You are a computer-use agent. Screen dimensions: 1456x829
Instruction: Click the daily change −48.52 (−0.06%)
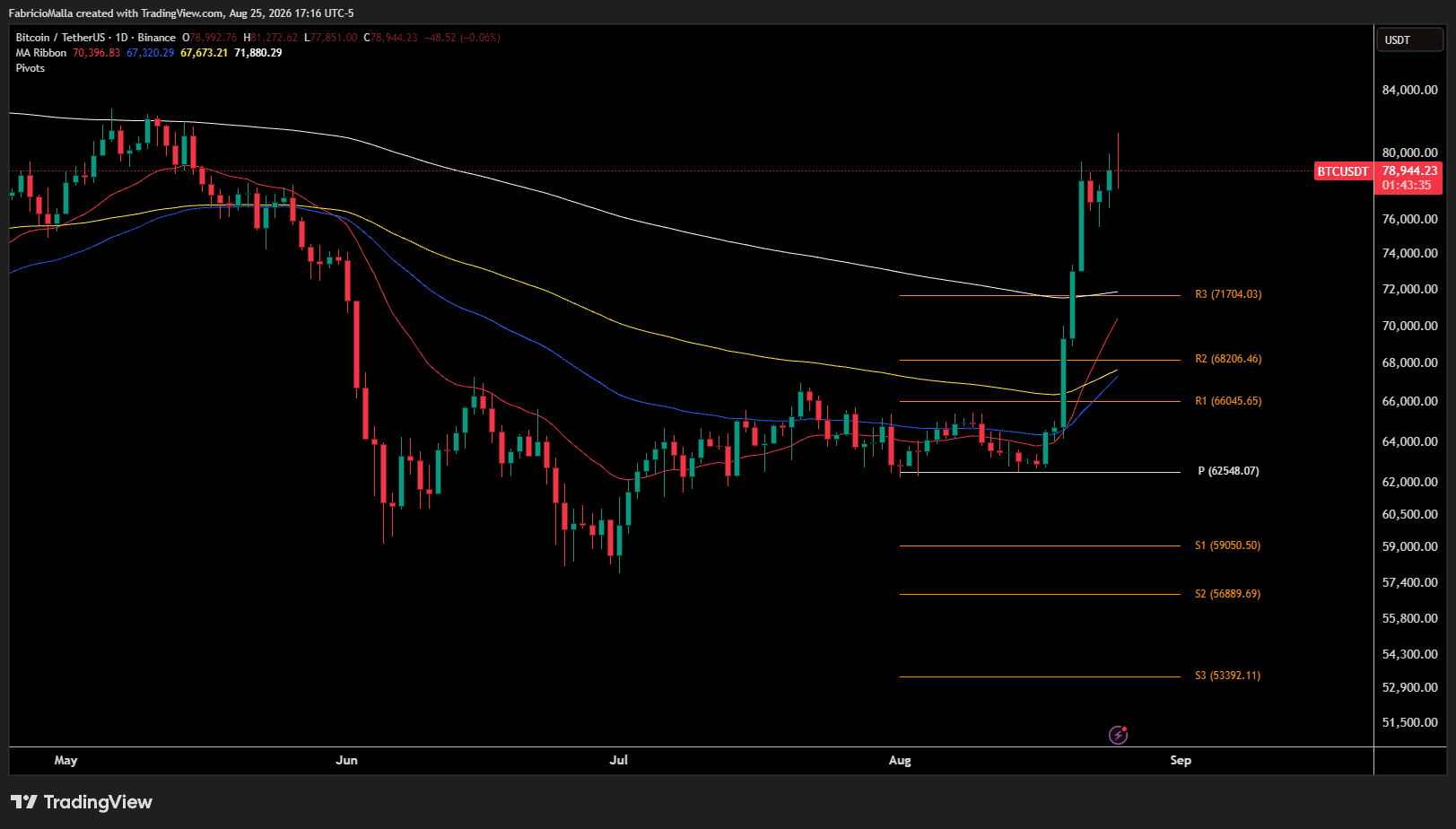[462, 38]
